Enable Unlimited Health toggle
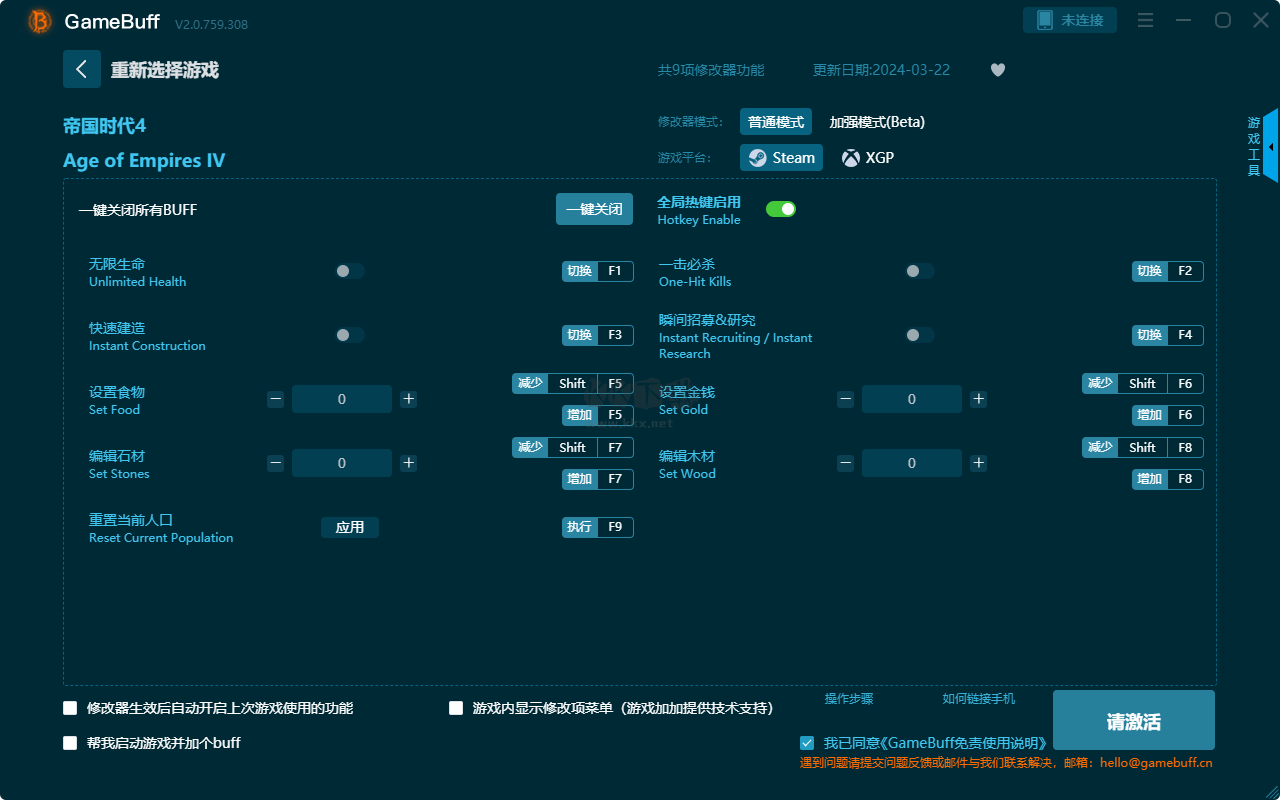The width and height of the screenshot is (1280, 800). 350,271
